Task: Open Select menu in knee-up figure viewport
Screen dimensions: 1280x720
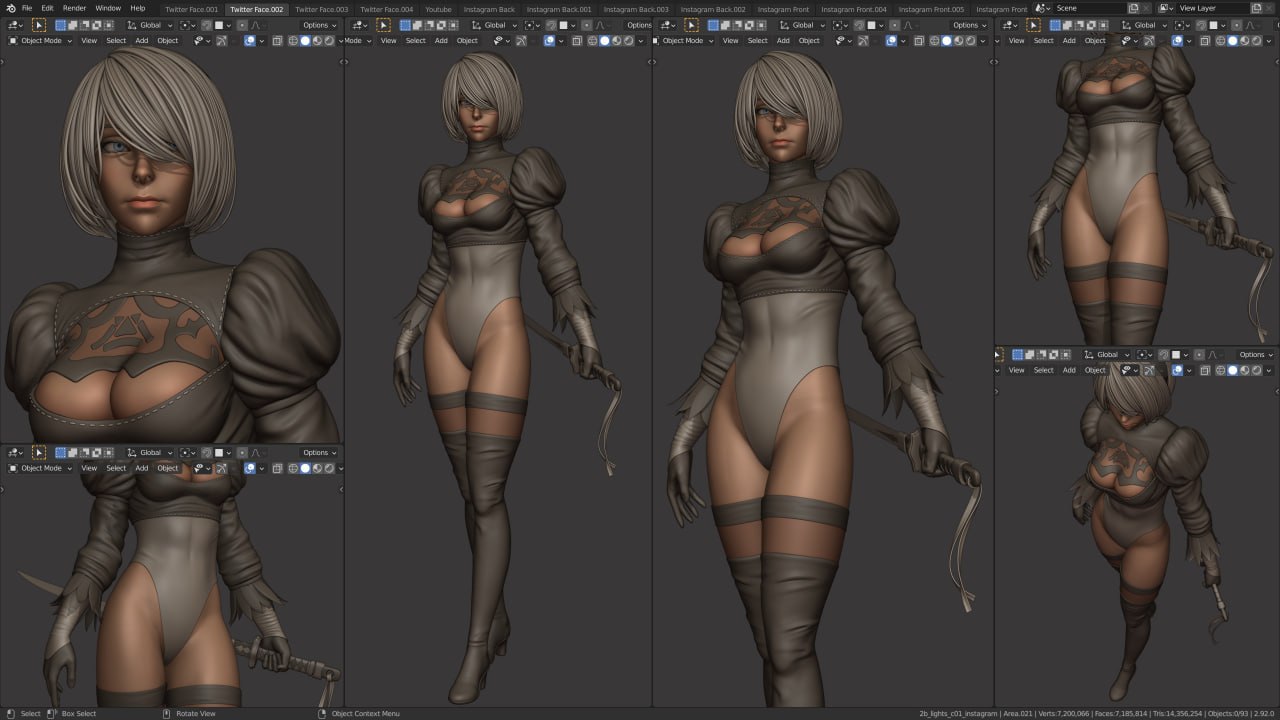Action: tap(758, 41)
